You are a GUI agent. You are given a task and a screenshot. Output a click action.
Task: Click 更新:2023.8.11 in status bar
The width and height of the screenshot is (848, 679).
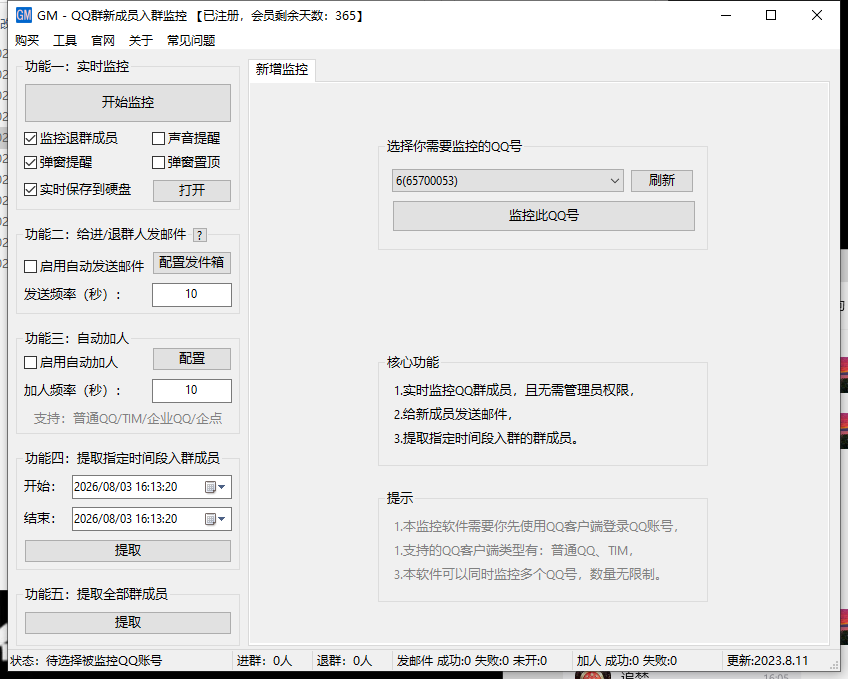(767, 661)
